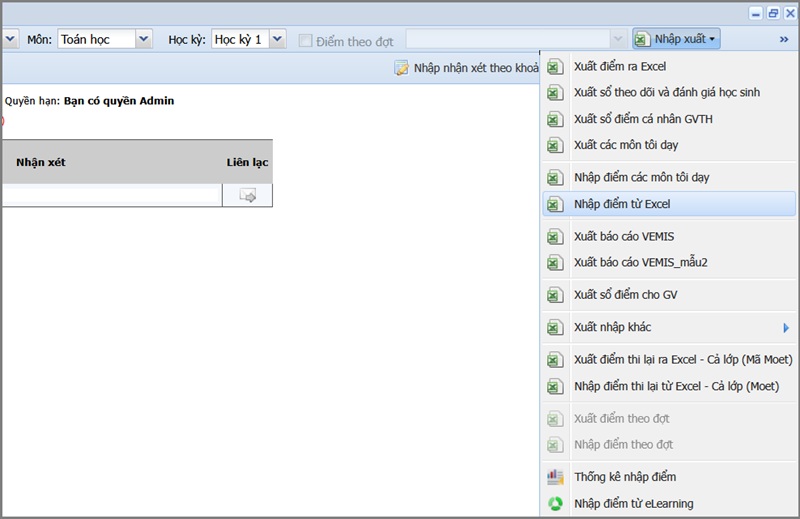Viewport: 800px width, 519px height.
Task: Click the minimize window button
Action: pyautogui.click(x=756, y=13)
